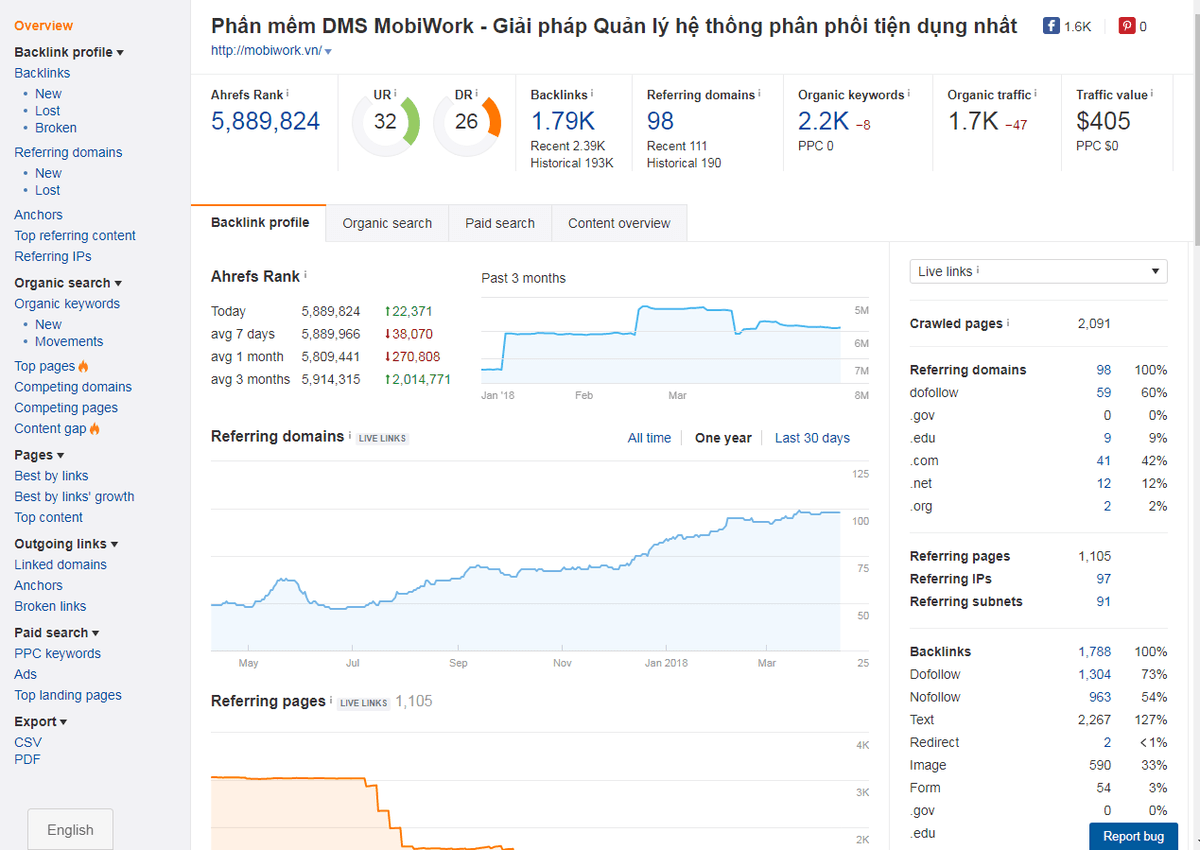Click info icon beside Backlinks metric header
1200x850 pixels.
[x=592, y=93]
